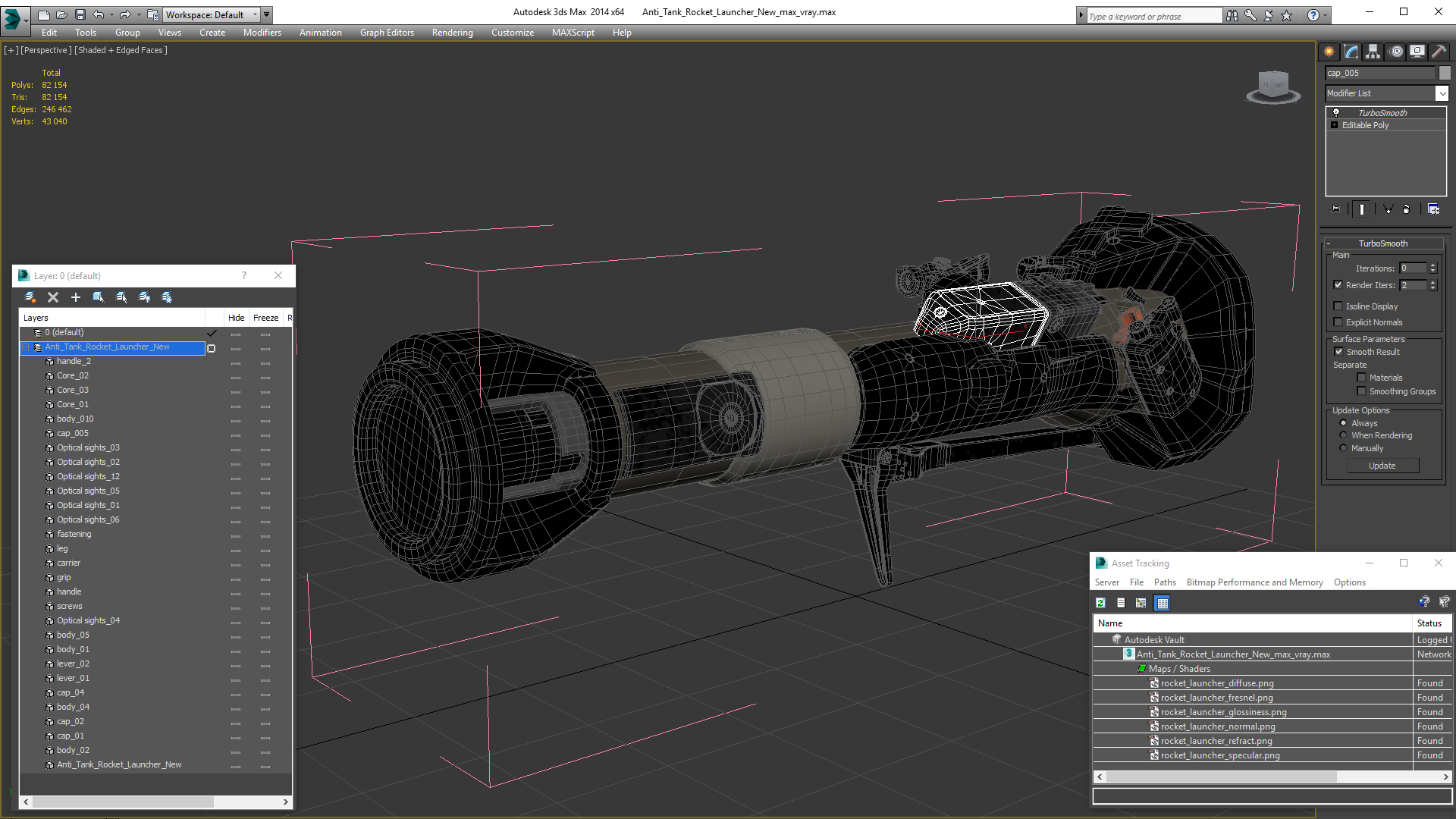1456x819 pixels.
Task: Open the Create command panel tab
Action: tap(1329, 52)
